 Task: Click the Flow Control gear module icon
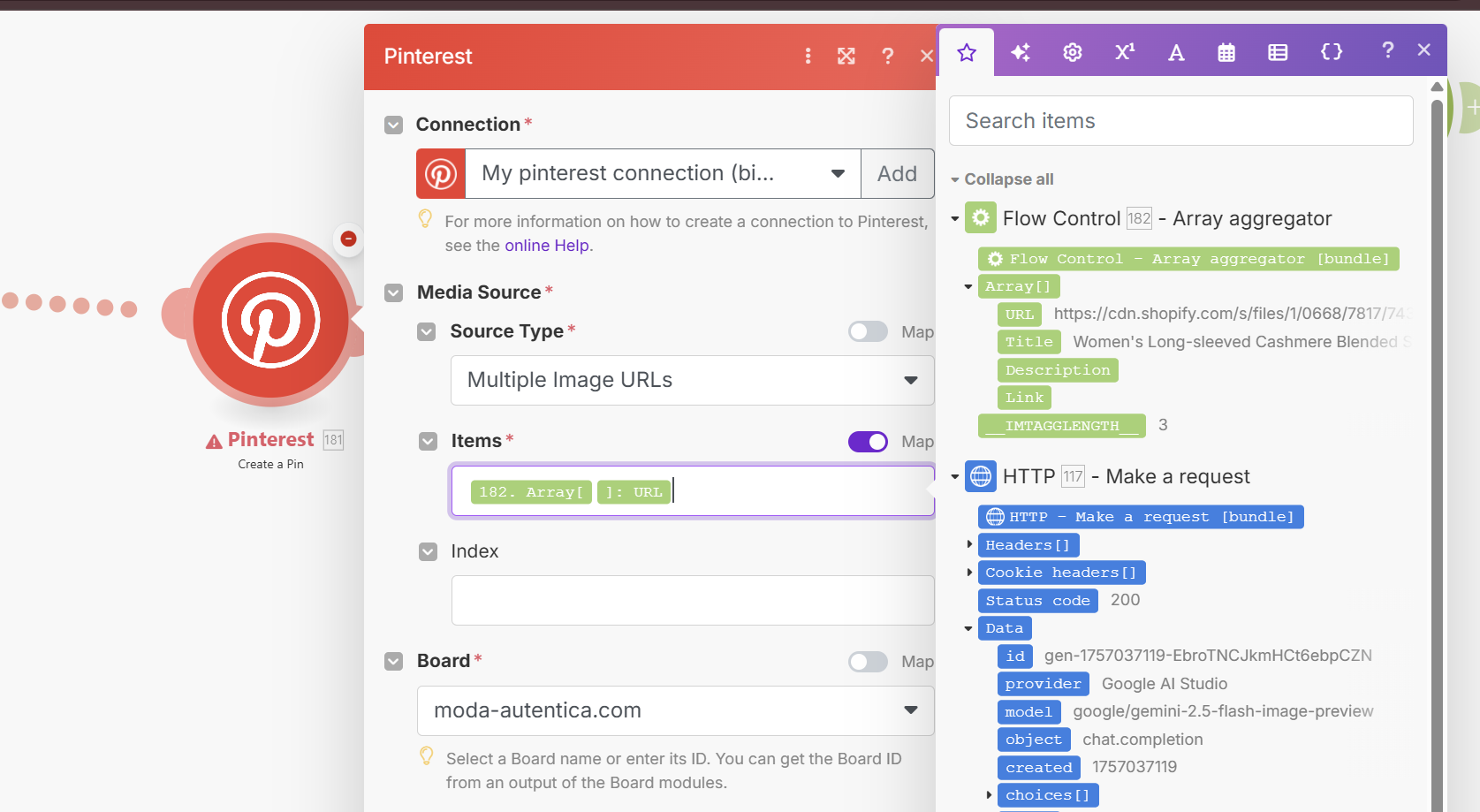coord(981,218)
